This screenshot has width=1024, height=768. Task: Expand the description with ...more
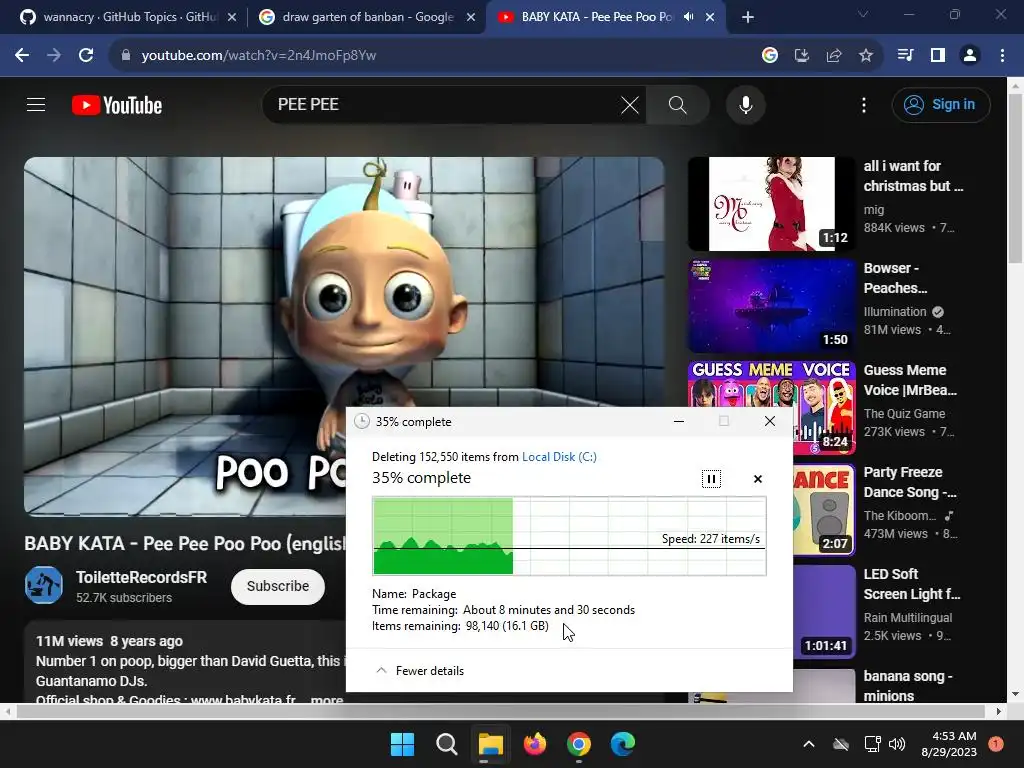[x=327, y=699]
